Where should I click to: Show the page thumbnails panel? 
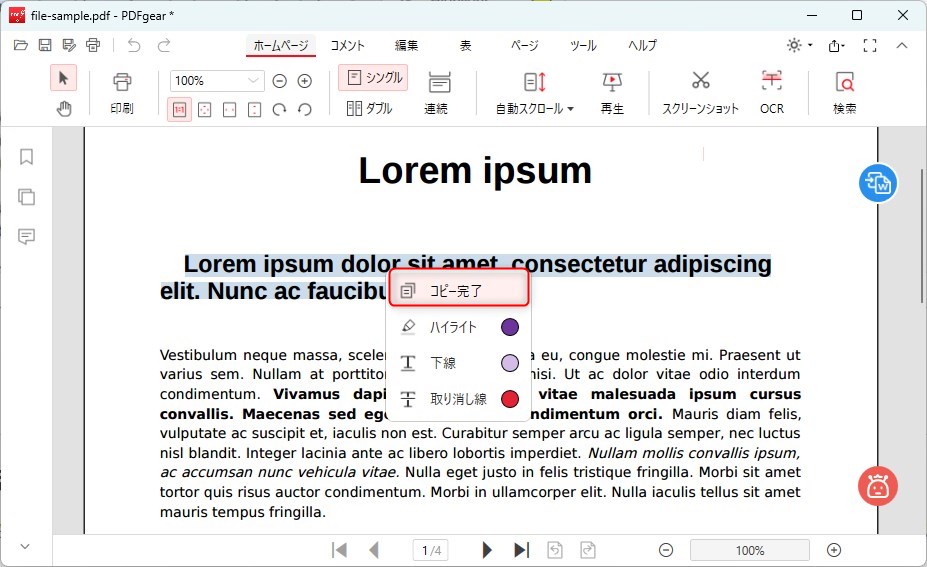tap(27, 197)
